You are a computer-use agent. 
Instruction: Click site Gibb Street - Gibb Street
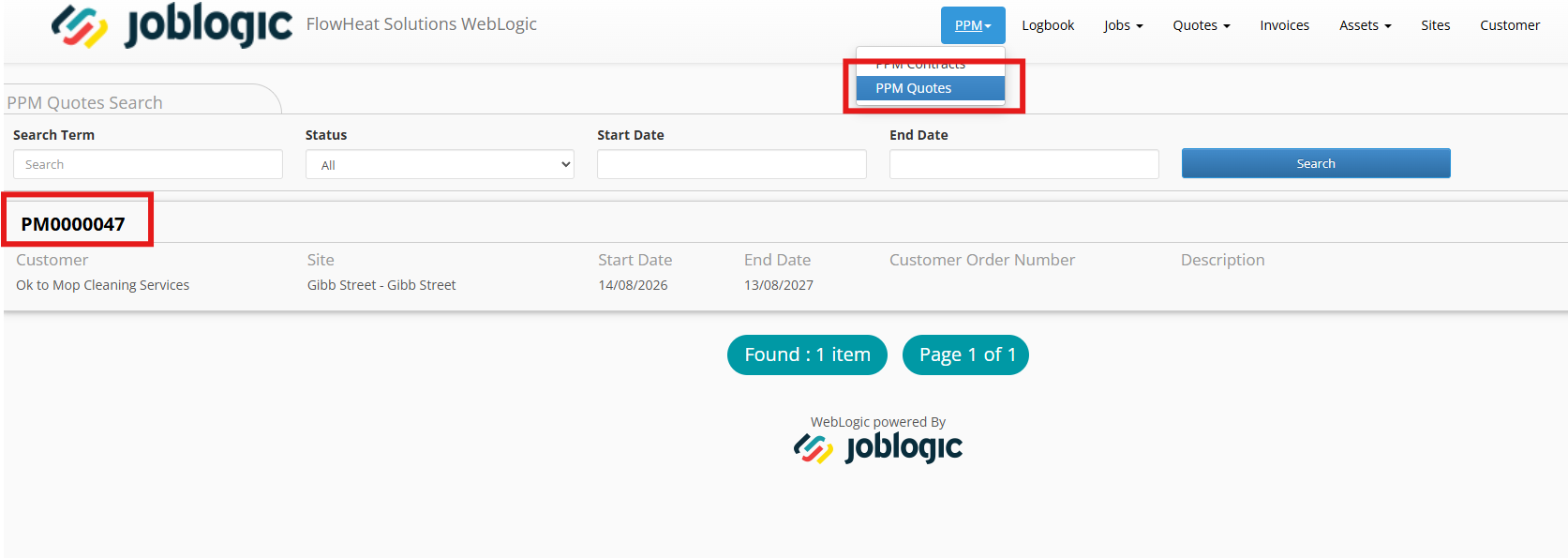(x=381, y=285)
